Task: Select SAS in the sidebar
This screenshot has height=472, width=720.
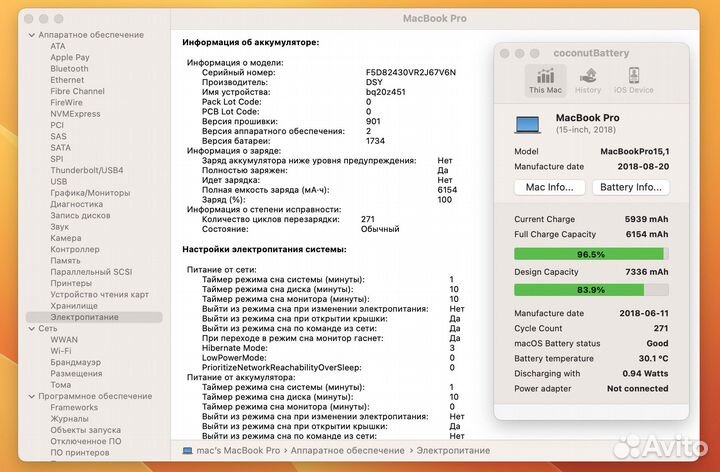Action: tap(58, 136)
